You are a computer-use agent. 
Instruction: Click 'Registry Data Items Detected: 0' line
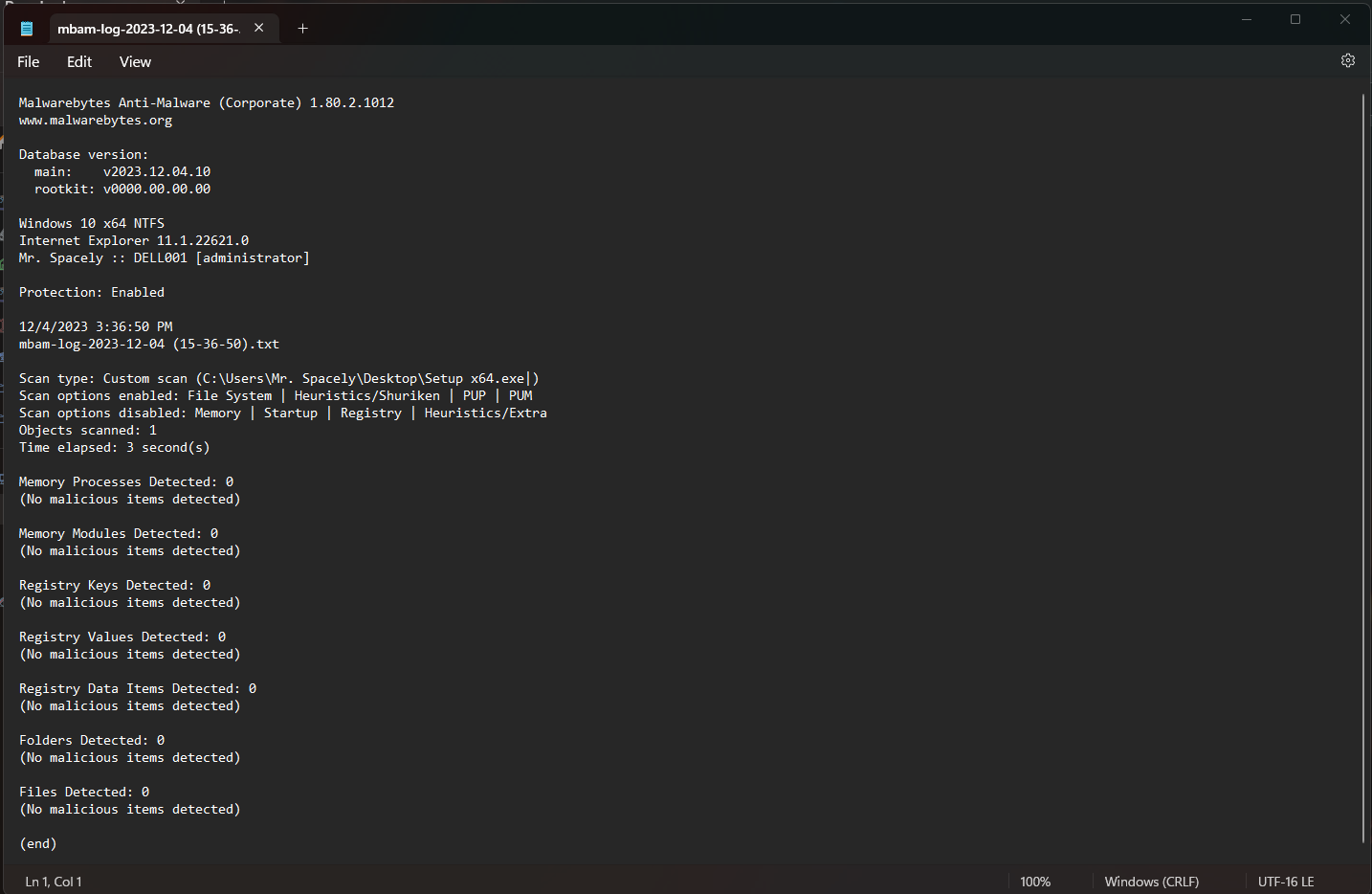click(x=138, y=688)
